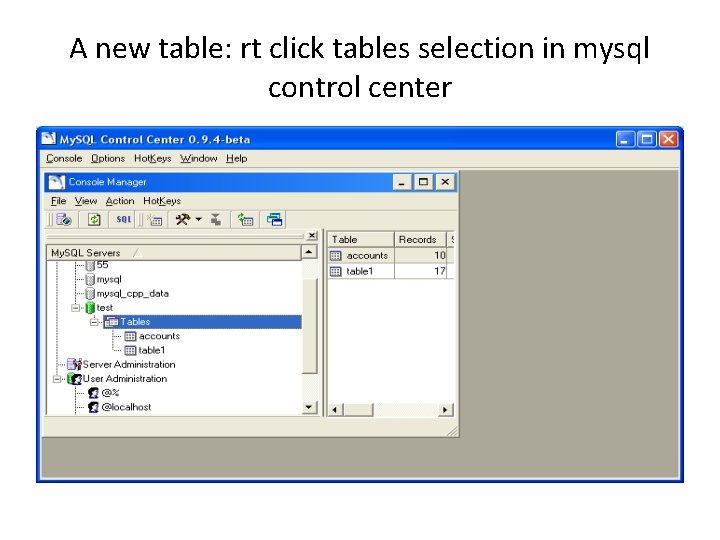Close the server tree panel
Viewport: 720px width, 540px height.
pos(312,236)
